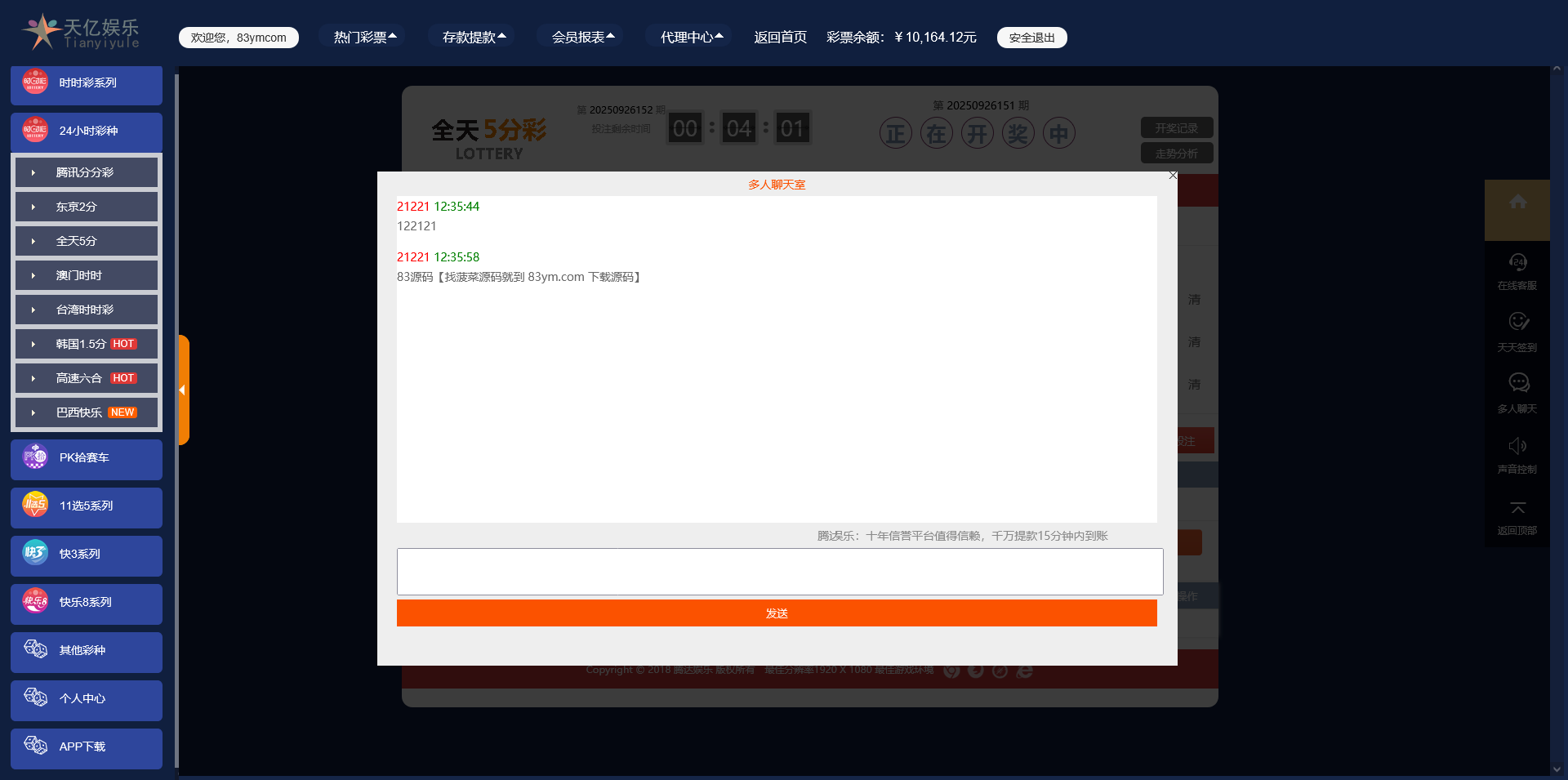Viewport: 1568px width, 780px height.
Task: Click 返回首页 in top navigation
Action: pos(780,37)
